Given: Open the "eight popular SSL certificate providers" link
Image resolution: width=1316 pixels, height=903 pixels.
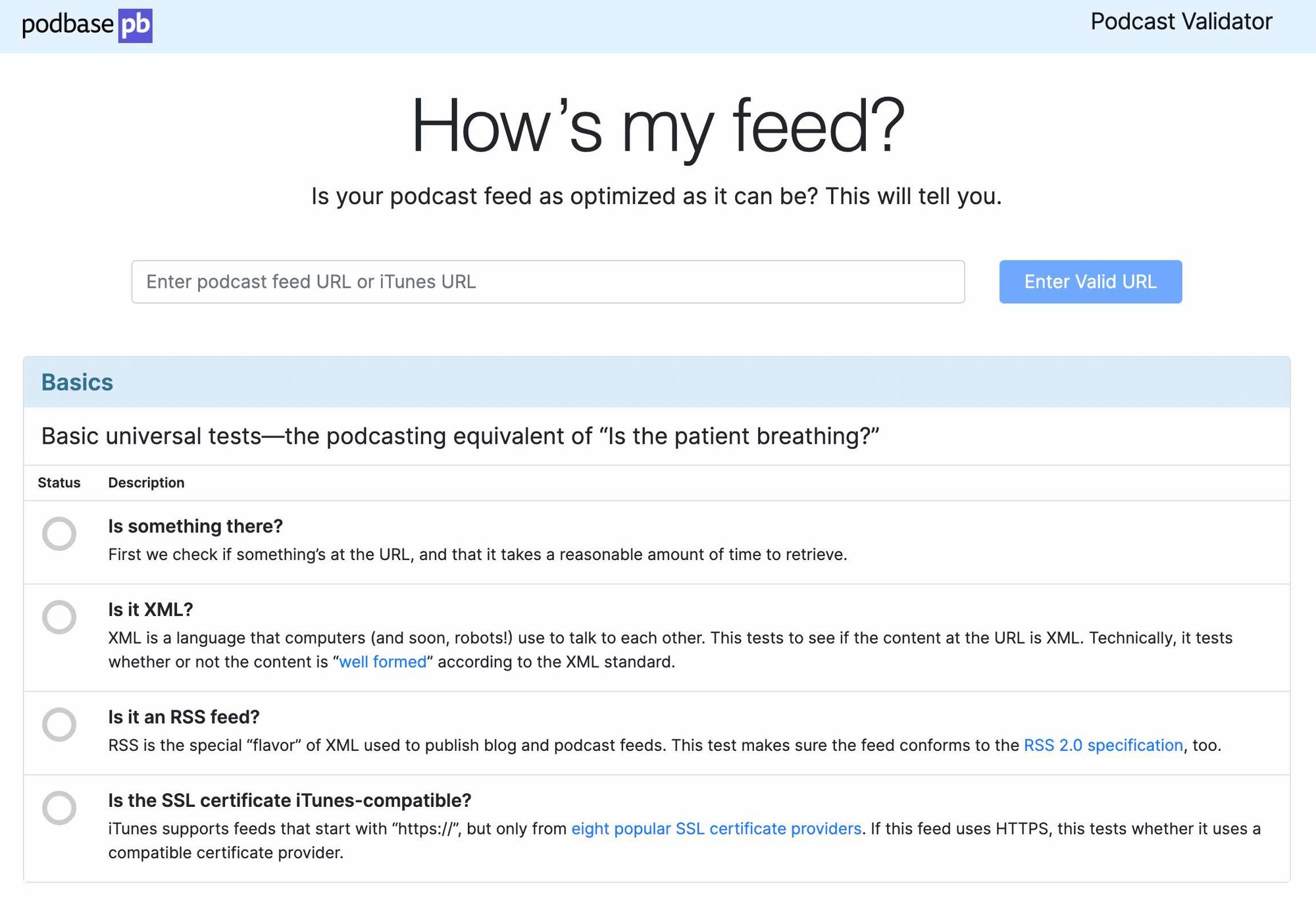Looking at the screenshot, I should [x=717, y=829].
